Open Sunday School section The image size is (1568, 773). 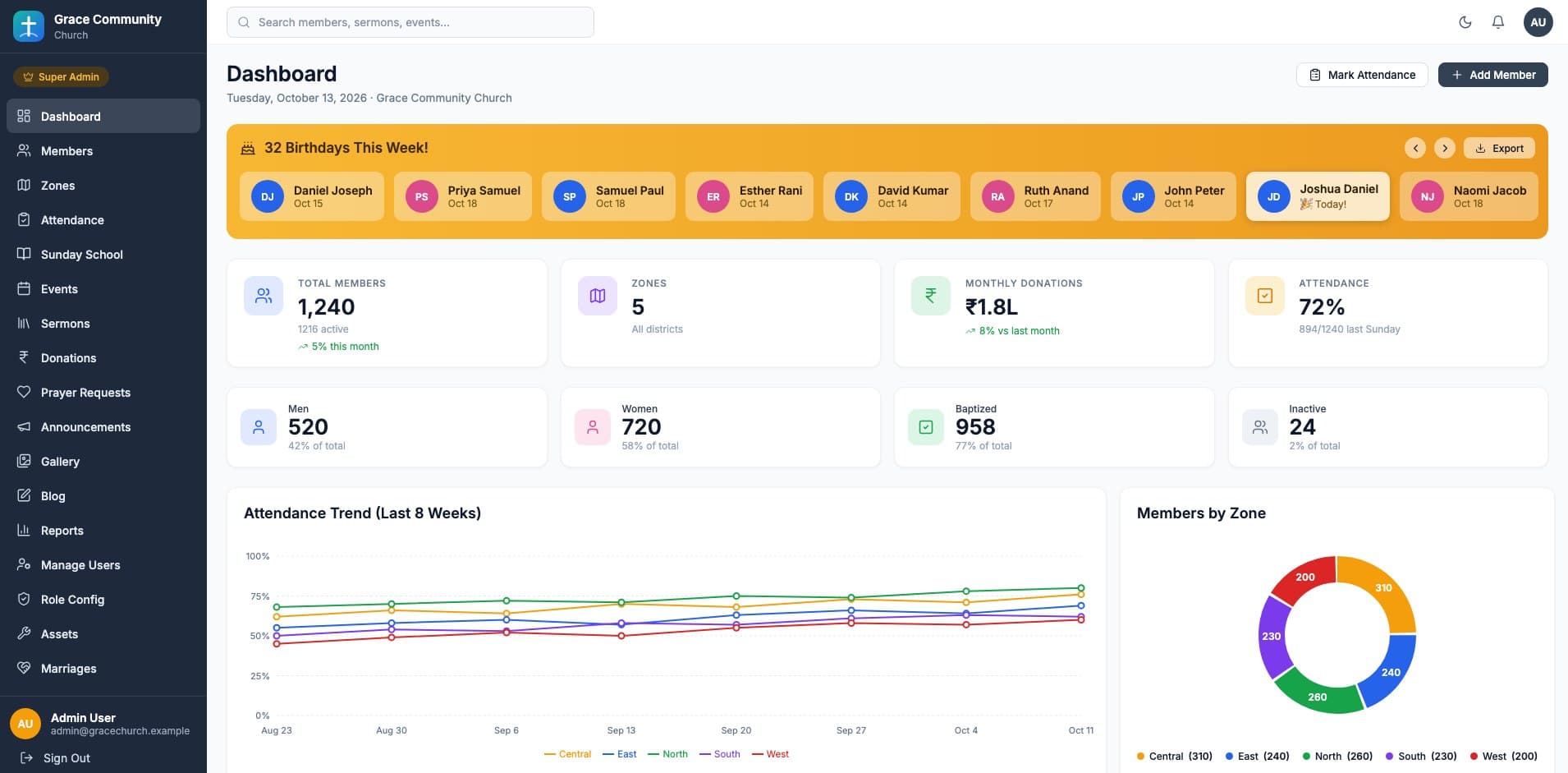click(x=103, y=255)
